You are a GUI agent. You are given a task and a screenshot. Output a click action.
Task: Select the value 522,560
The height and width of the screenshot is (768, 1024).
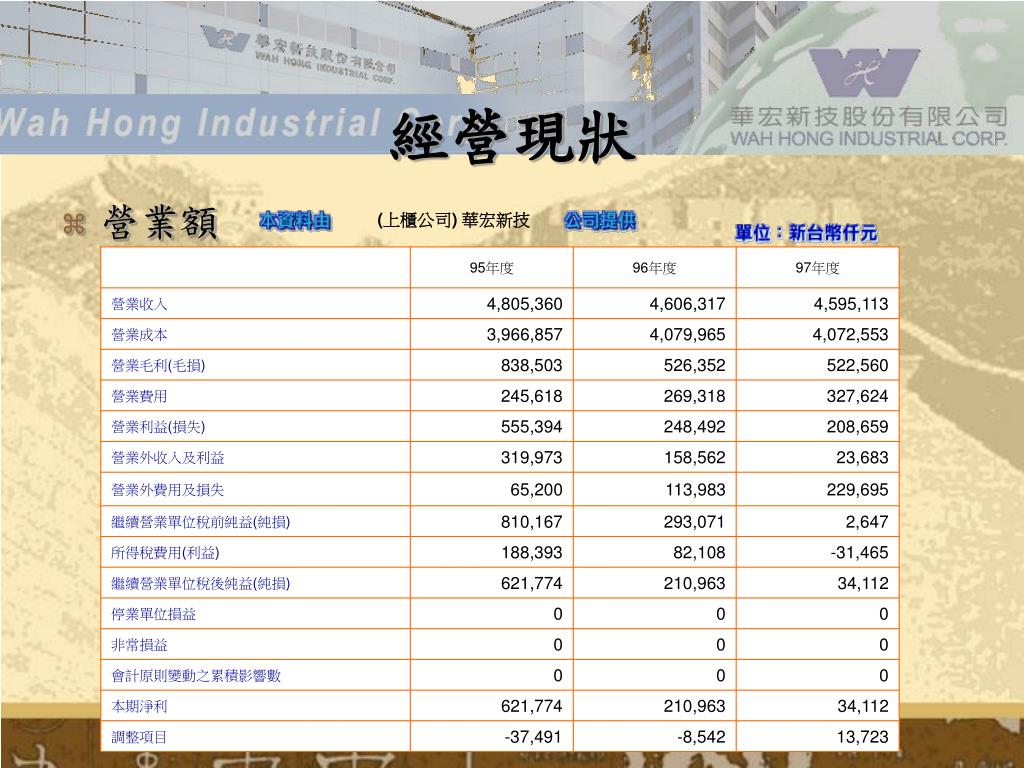click(857, 365)
